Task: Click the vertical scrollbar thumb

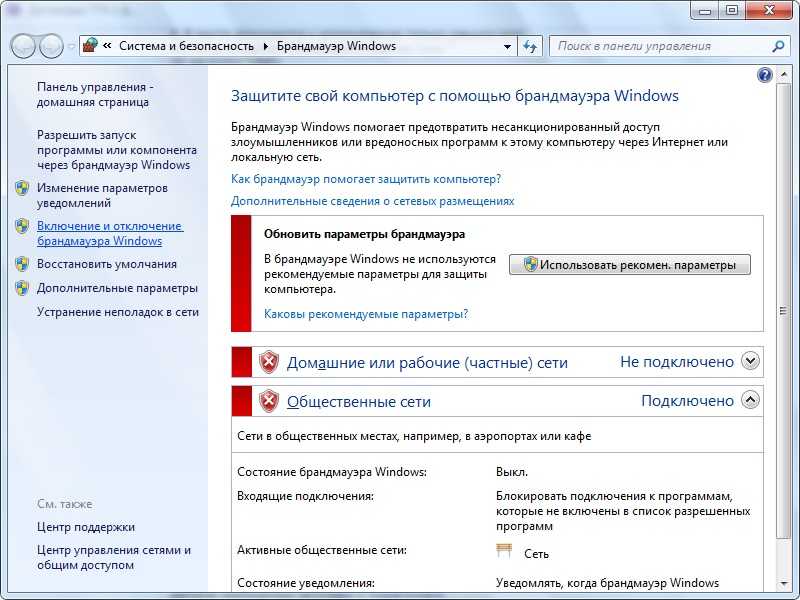Action: 783,311
